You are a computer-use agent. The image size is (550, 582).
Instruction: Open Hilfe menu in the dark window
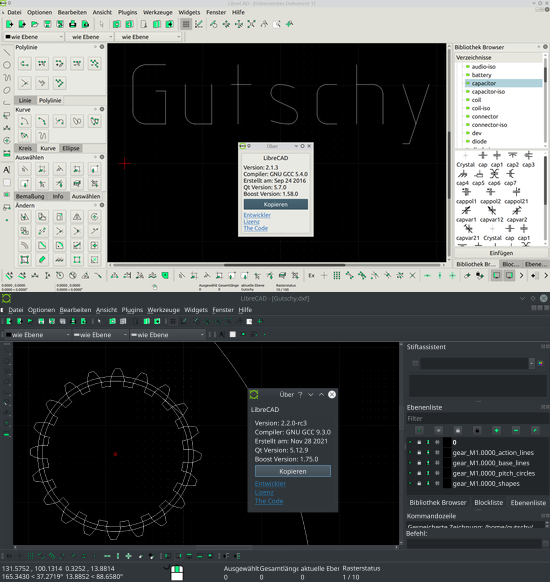(x=245, y=310)
